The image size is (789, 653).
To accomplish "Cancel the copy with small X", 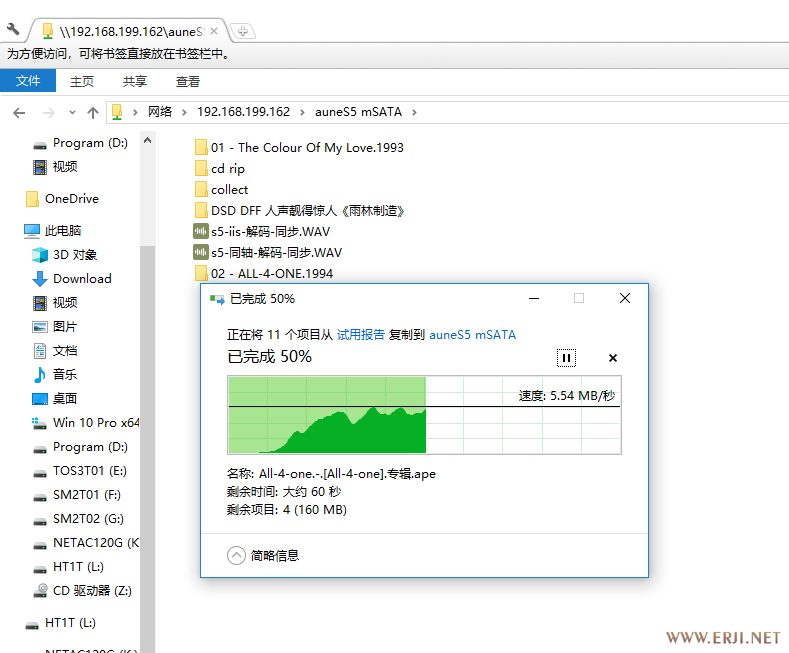I will tap(612, 358).
